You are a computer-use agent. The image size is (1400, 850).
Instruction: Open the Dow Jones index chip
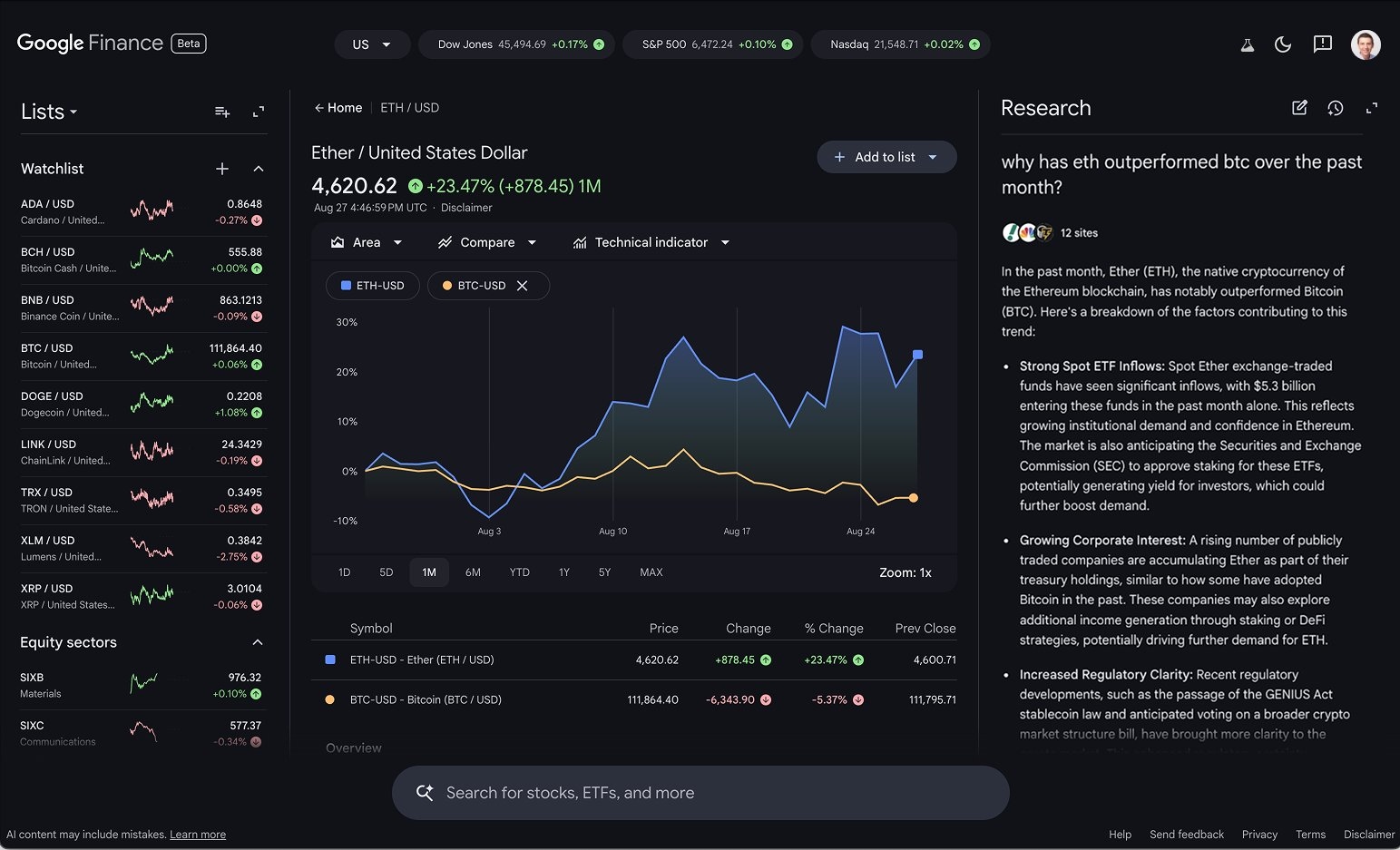coord(517,44)
